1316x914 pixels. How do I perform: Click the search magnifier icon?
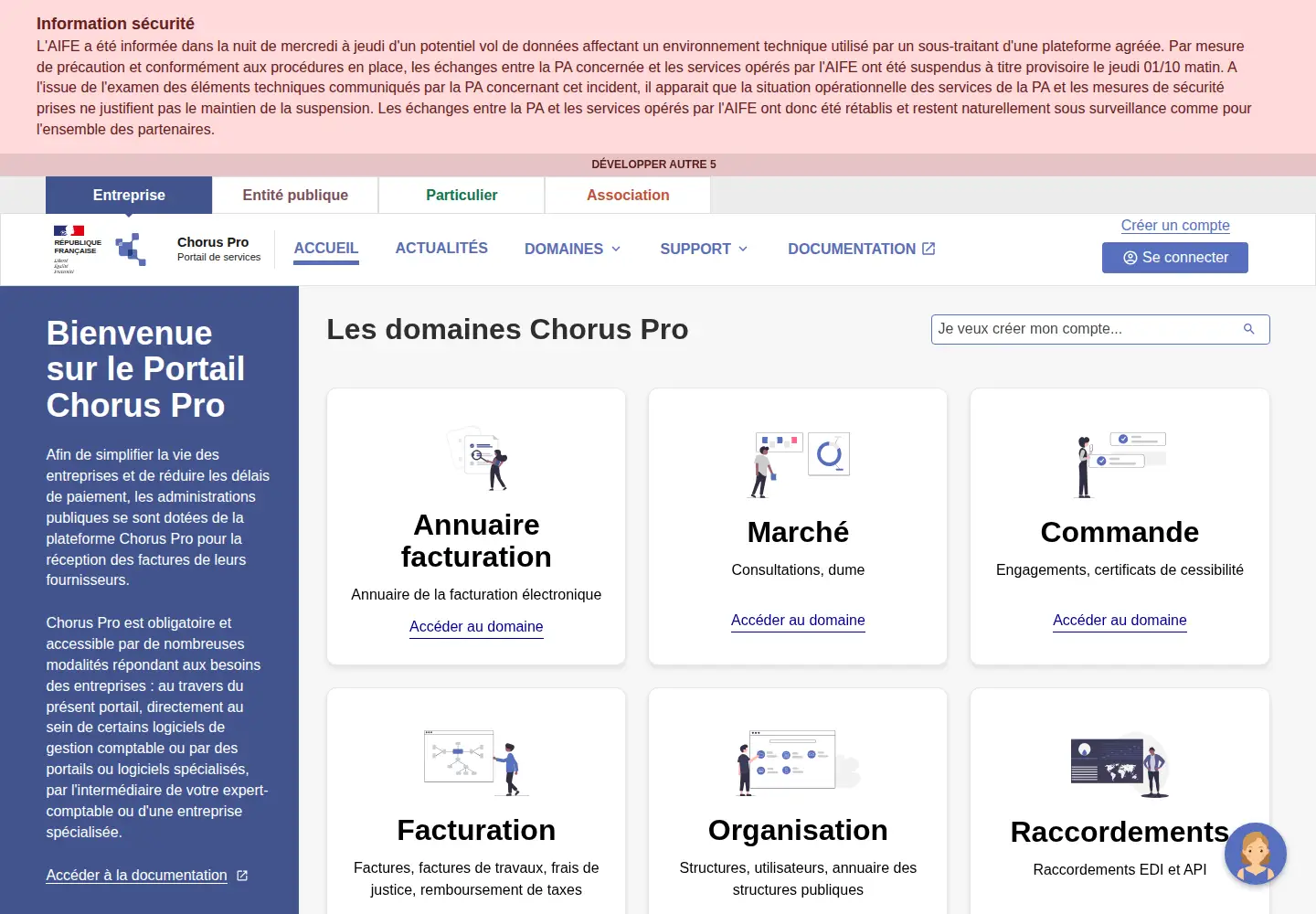[x=1248, y=329]
